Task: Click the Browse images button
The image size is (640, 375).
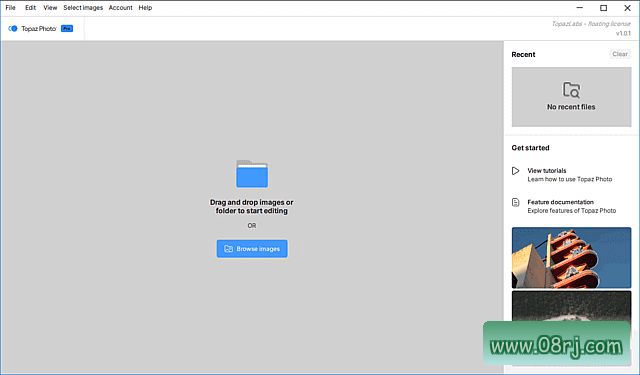Action: point(252,249)
